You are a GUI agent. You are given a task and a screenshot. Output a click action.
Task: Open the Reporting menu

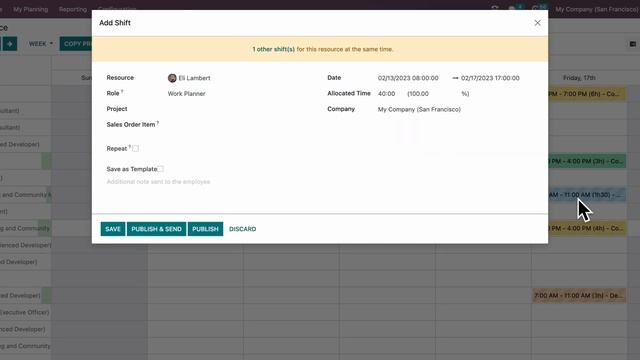click(x=73, y=9)
